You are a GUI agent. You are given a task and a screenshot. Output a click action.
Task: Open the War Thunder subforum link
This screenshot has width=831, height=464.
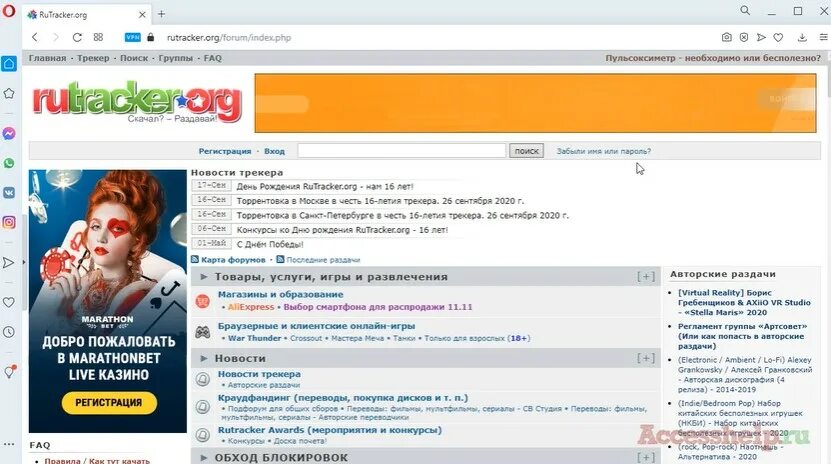click(x=254, y=338)
